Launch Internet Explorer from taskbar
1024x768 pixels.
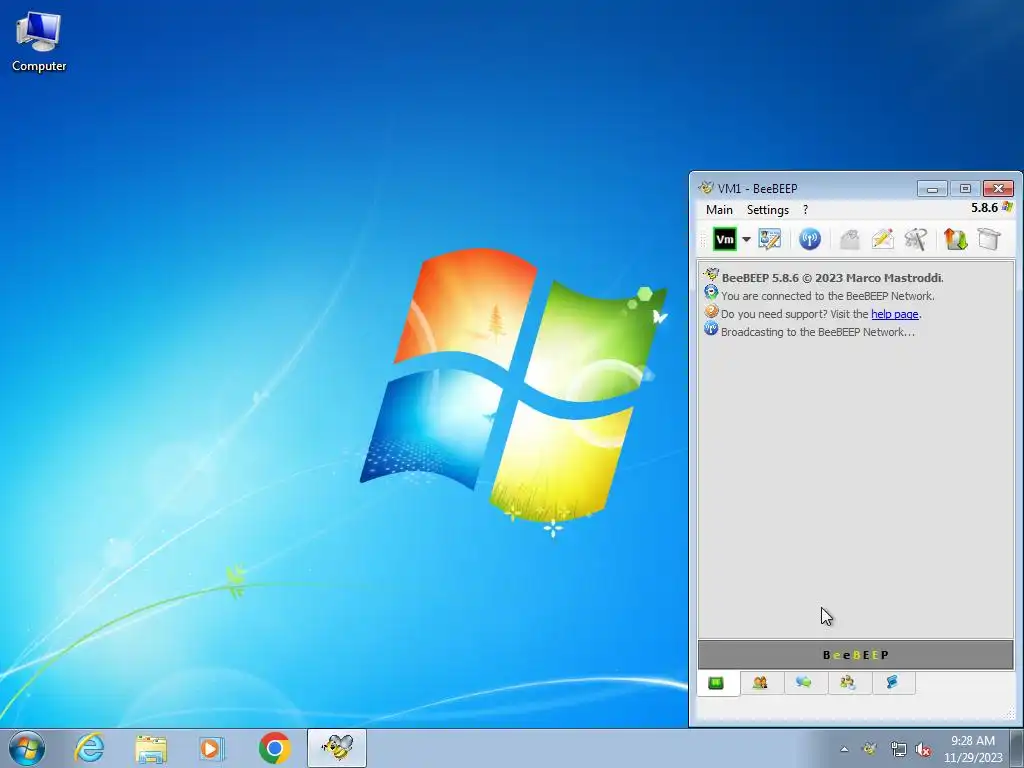[89, 748]
